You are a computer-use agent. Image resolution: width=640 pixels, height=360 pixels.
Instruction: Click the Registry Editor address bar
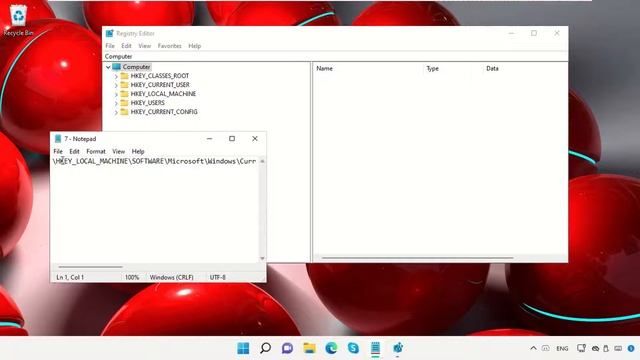335,56
